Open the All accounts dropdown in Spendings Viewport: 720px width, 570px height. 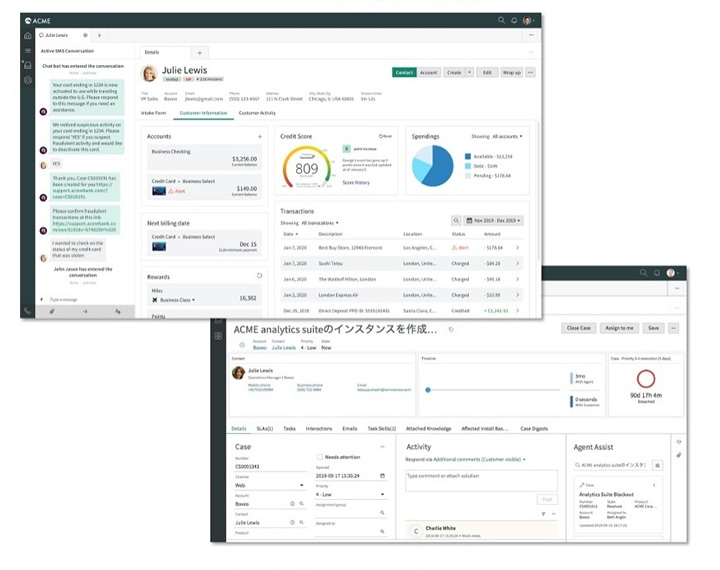pyautogui.click(x=507, y=136)
